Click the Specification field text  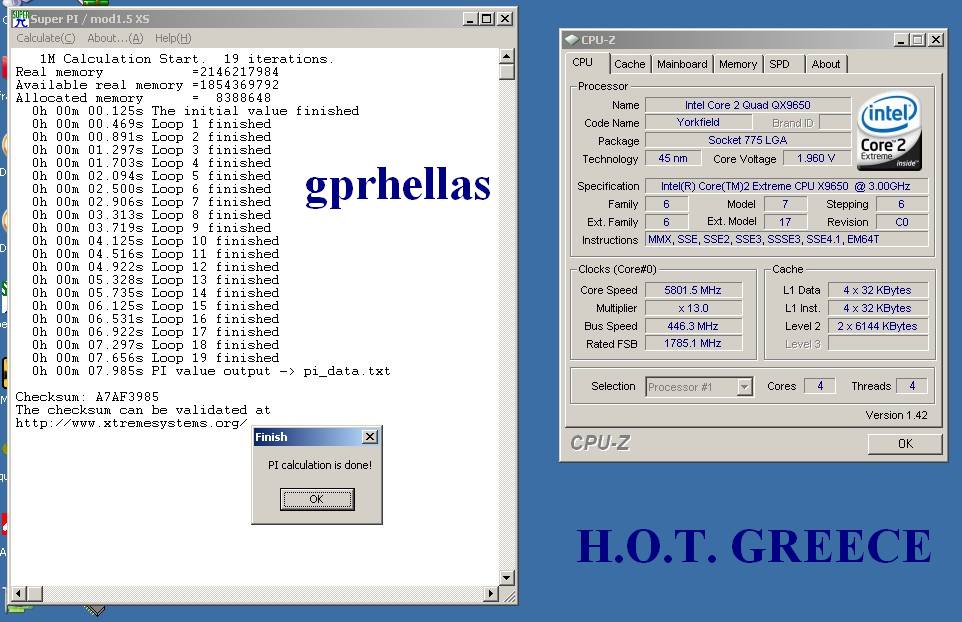click(x=786, y=186)
